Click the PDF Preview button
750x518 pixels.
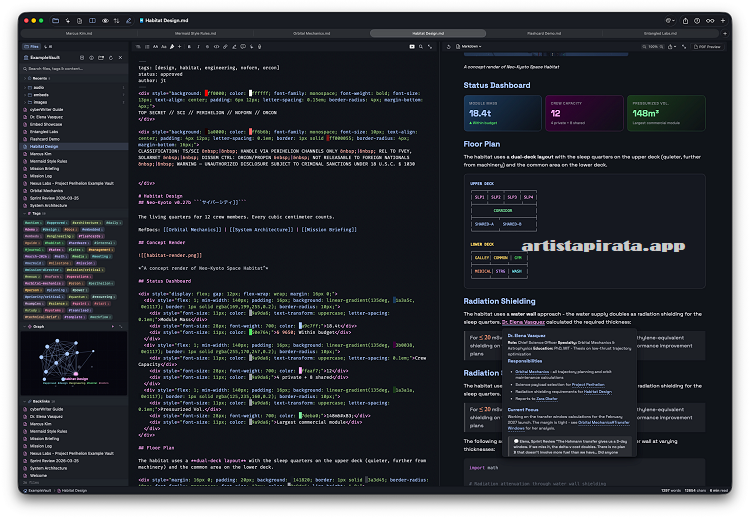click(707, 46)
